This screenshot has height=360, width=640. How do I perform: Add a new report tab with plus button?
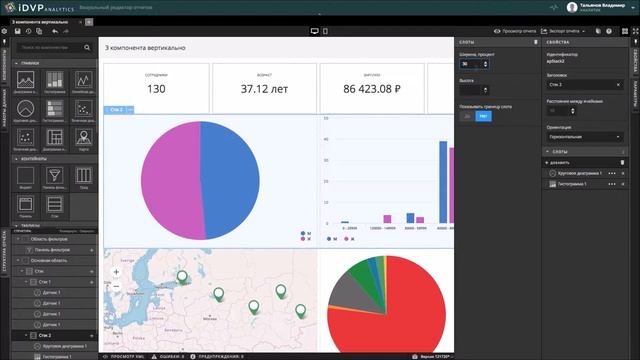click(89, 22)
